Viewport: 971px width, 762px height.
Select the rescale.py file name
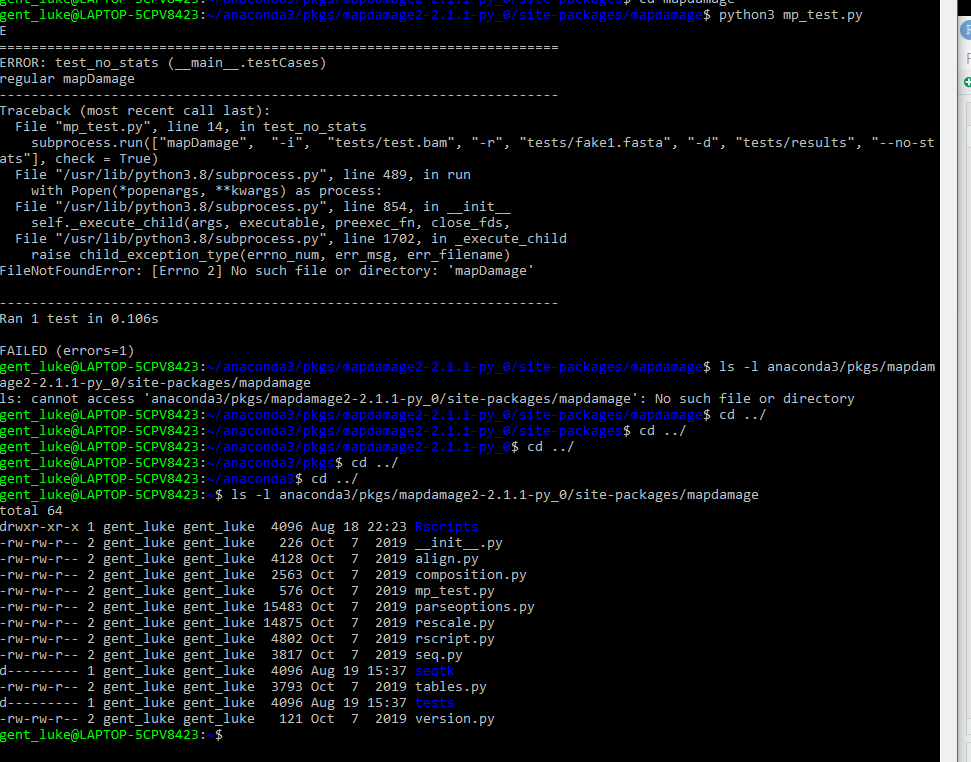click(455, 623)
